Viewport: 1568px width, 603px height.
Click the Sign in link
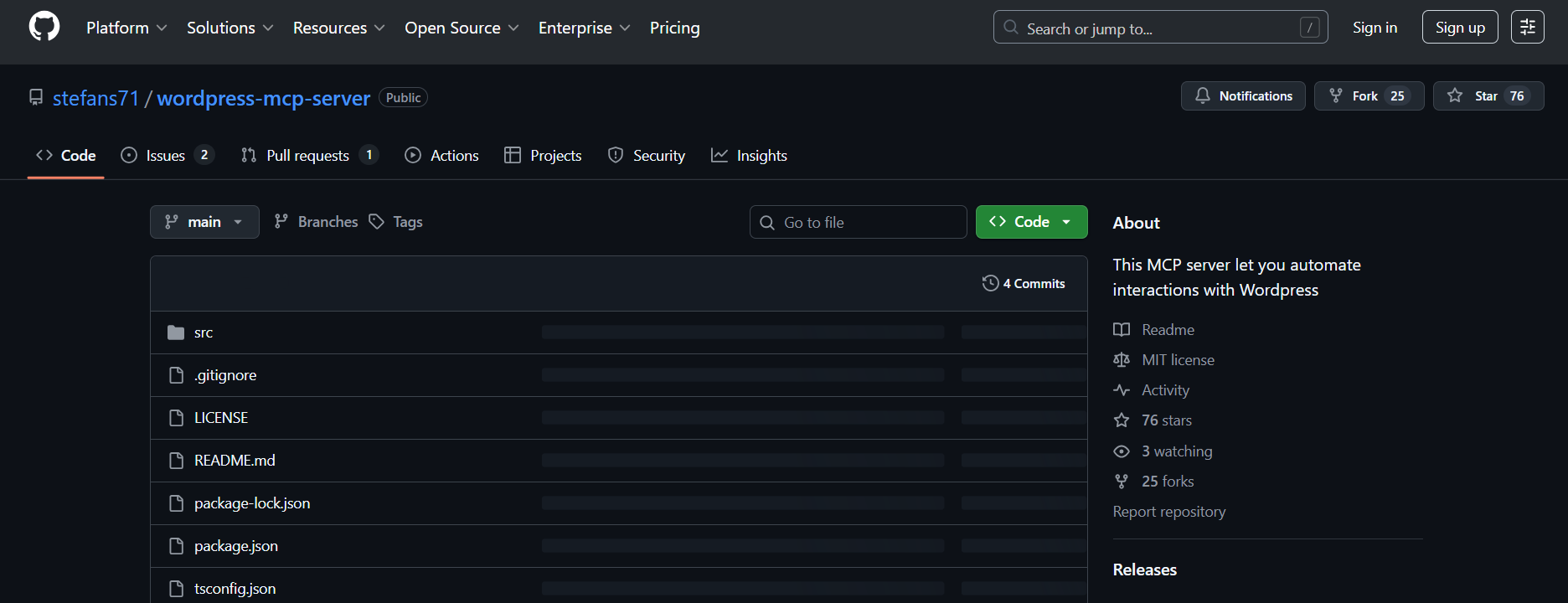(x=1375, y=28)
